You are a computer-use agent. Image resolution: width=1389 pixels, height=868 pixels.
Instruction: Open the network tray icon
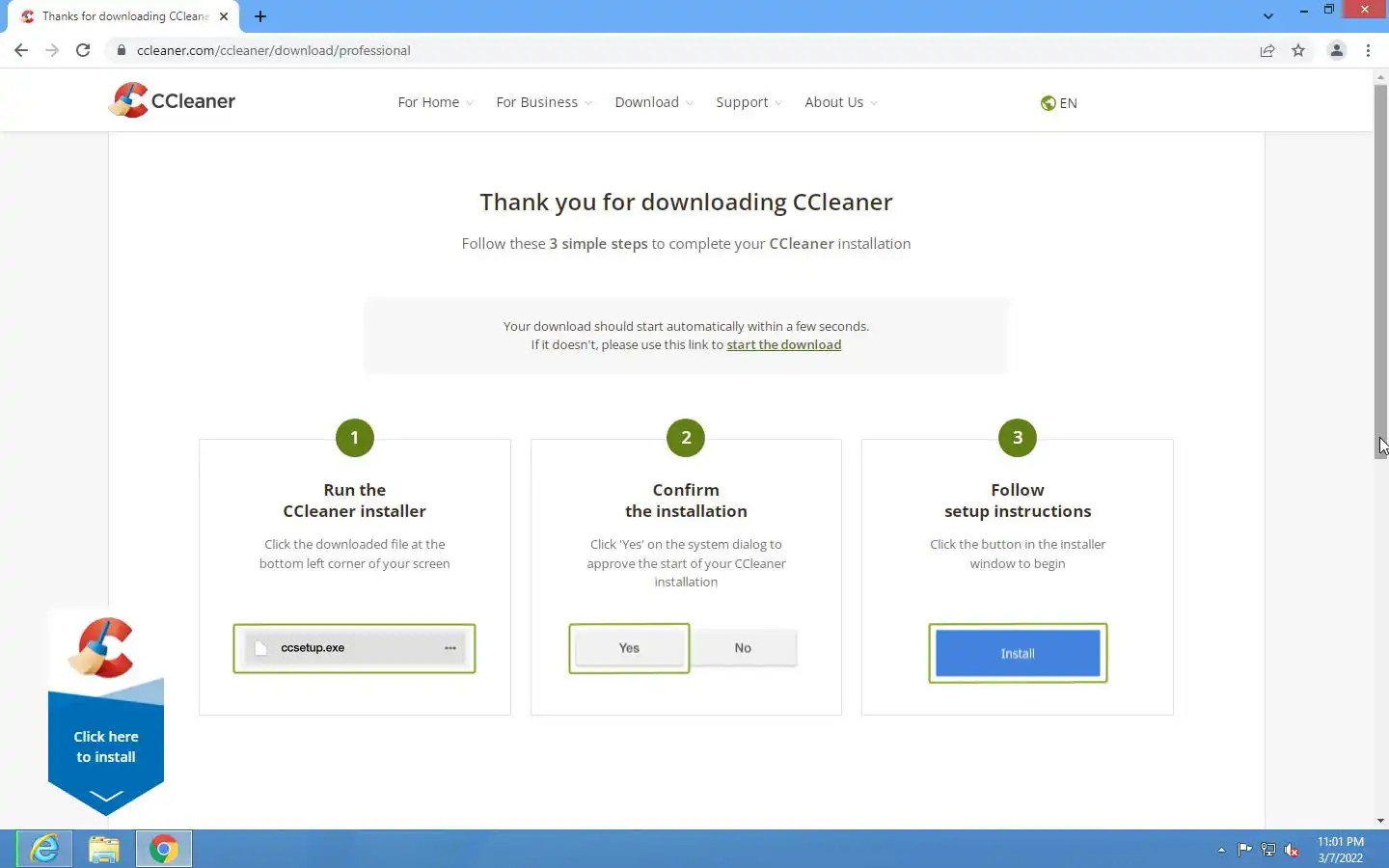[1268, 850]
